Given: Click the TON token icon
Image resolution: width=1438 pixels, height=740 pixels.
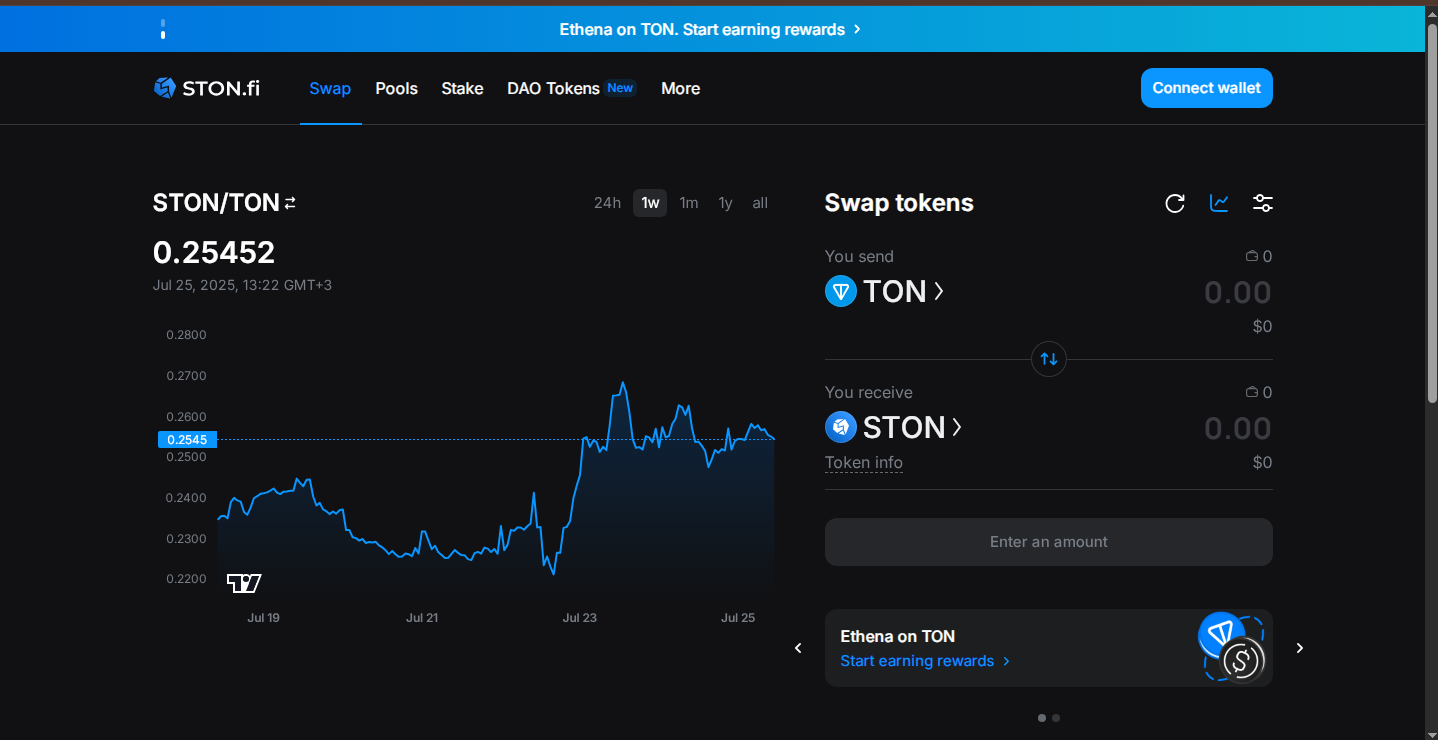Looking at the screenshot, I should pyautogui.click(x=841, y=291).
